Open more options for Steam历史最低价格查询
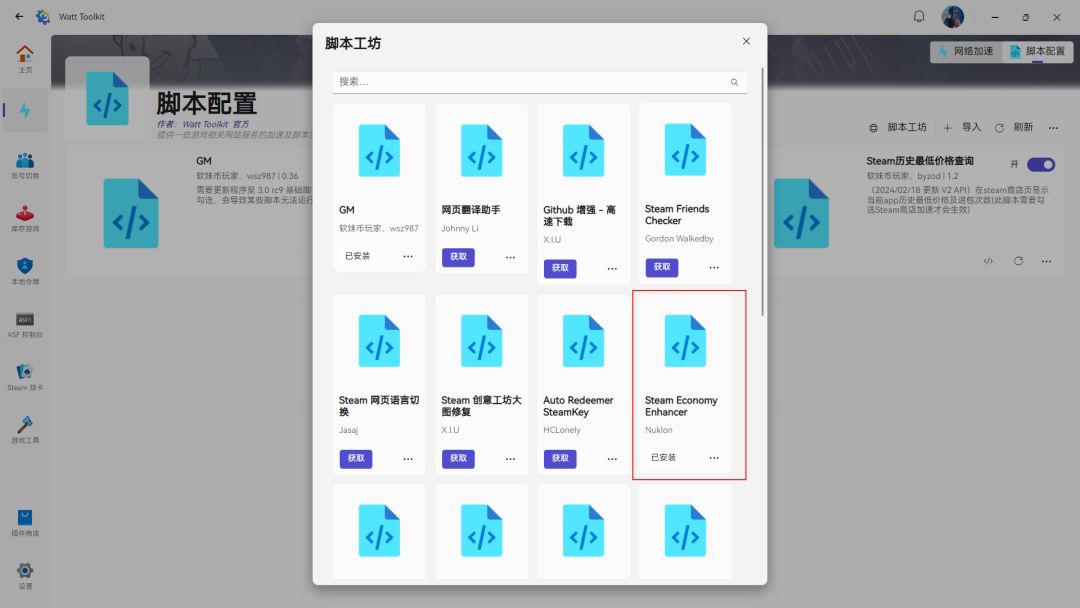This screenshot has width=1080, height=608. (x=1046, y=261)
